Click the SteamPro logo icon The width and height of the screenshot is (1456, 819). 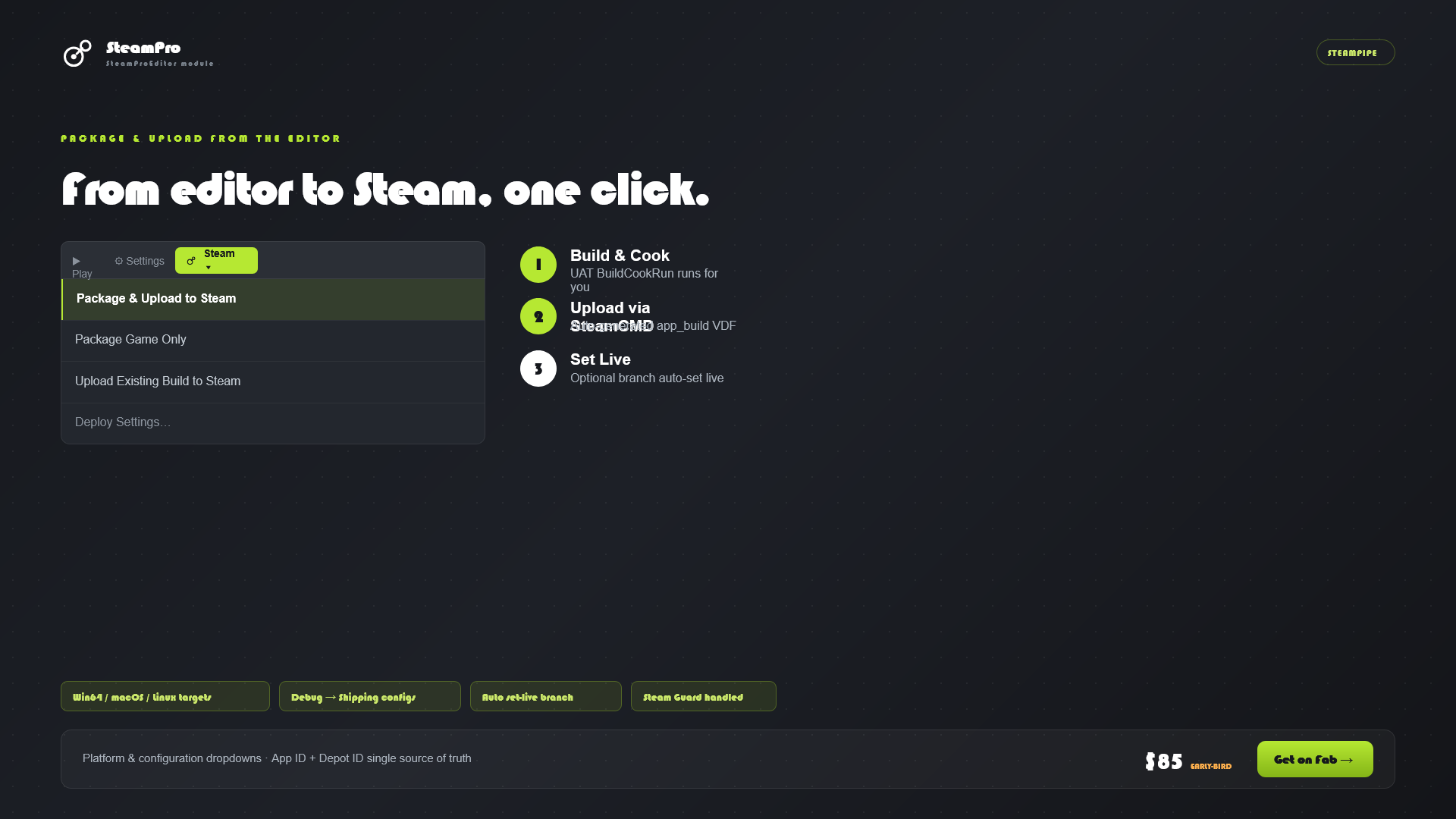tap(77, 53)
